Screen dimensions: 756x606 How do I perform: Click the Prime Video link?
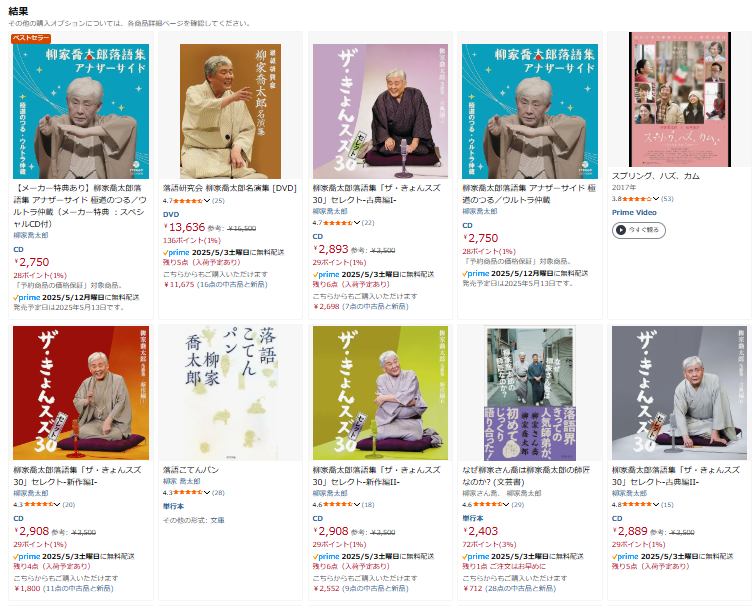coord(634,213)
